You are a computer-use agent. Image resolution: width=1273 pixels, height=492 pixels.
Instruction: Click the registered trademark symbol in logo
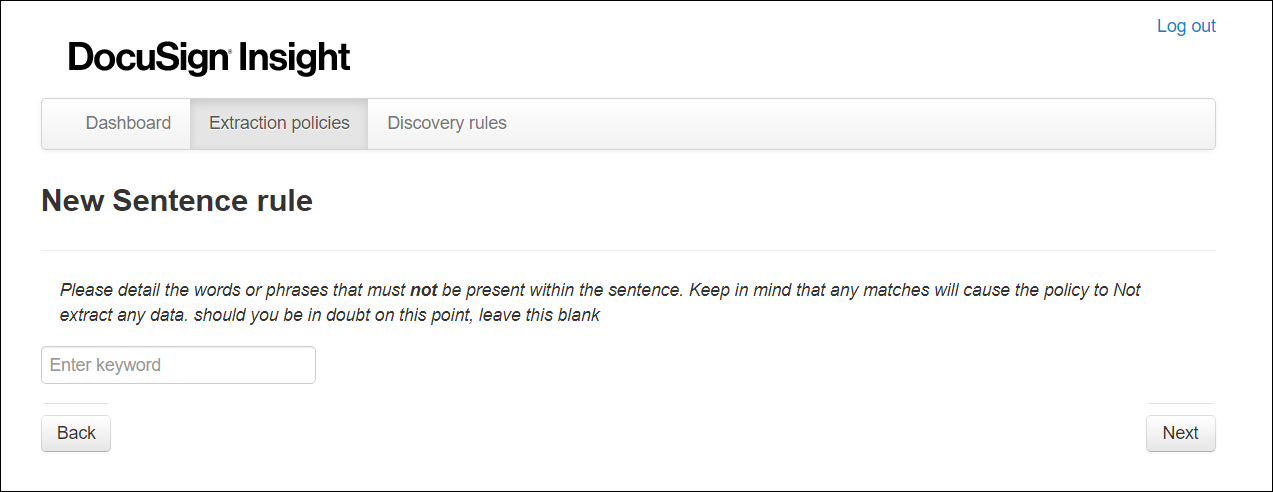[233, 50]
